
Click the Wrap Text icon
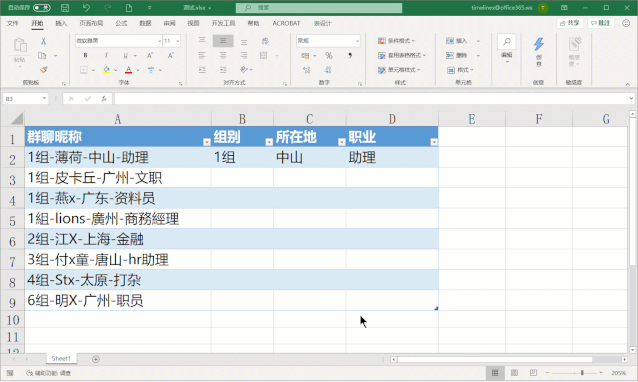click(x=265, y=41)
